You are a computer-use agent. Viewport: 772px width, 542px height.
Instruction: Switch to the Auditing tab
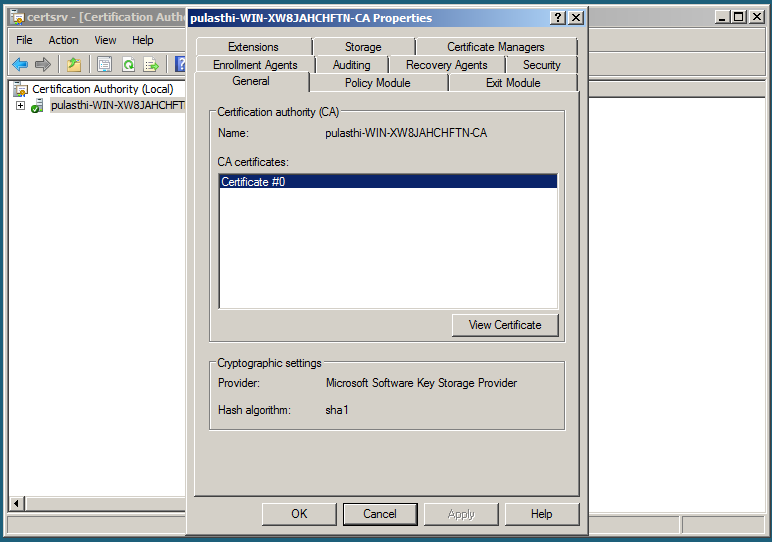352,65
